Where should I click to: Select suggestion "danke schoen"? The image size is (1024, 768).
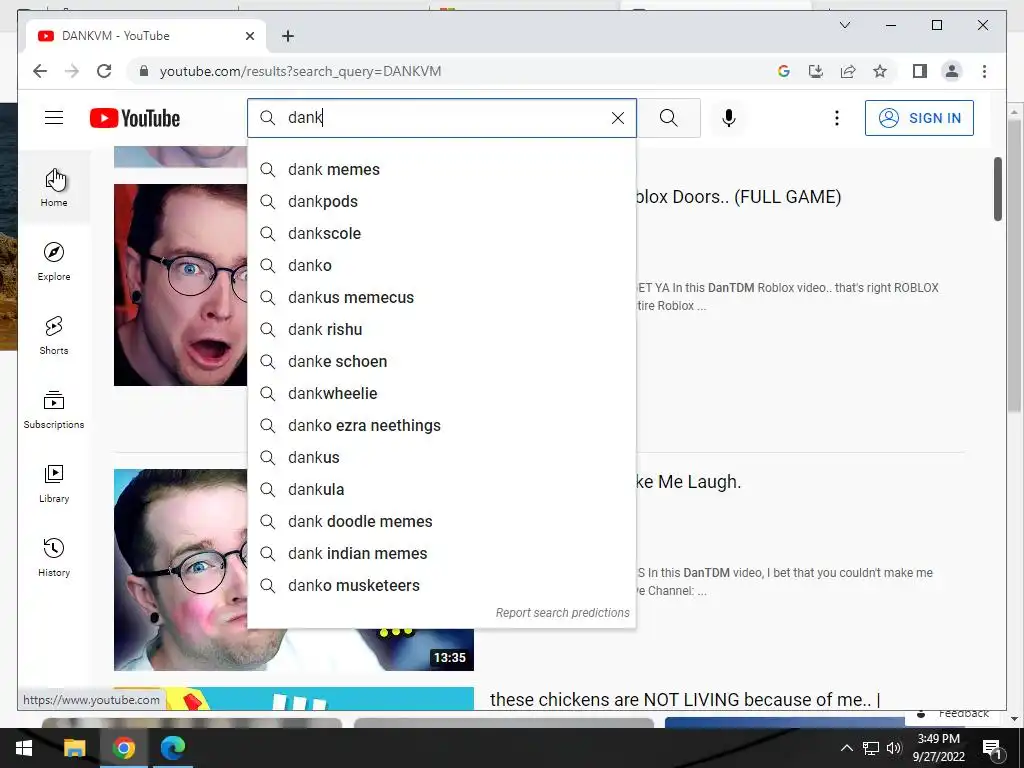441,362
